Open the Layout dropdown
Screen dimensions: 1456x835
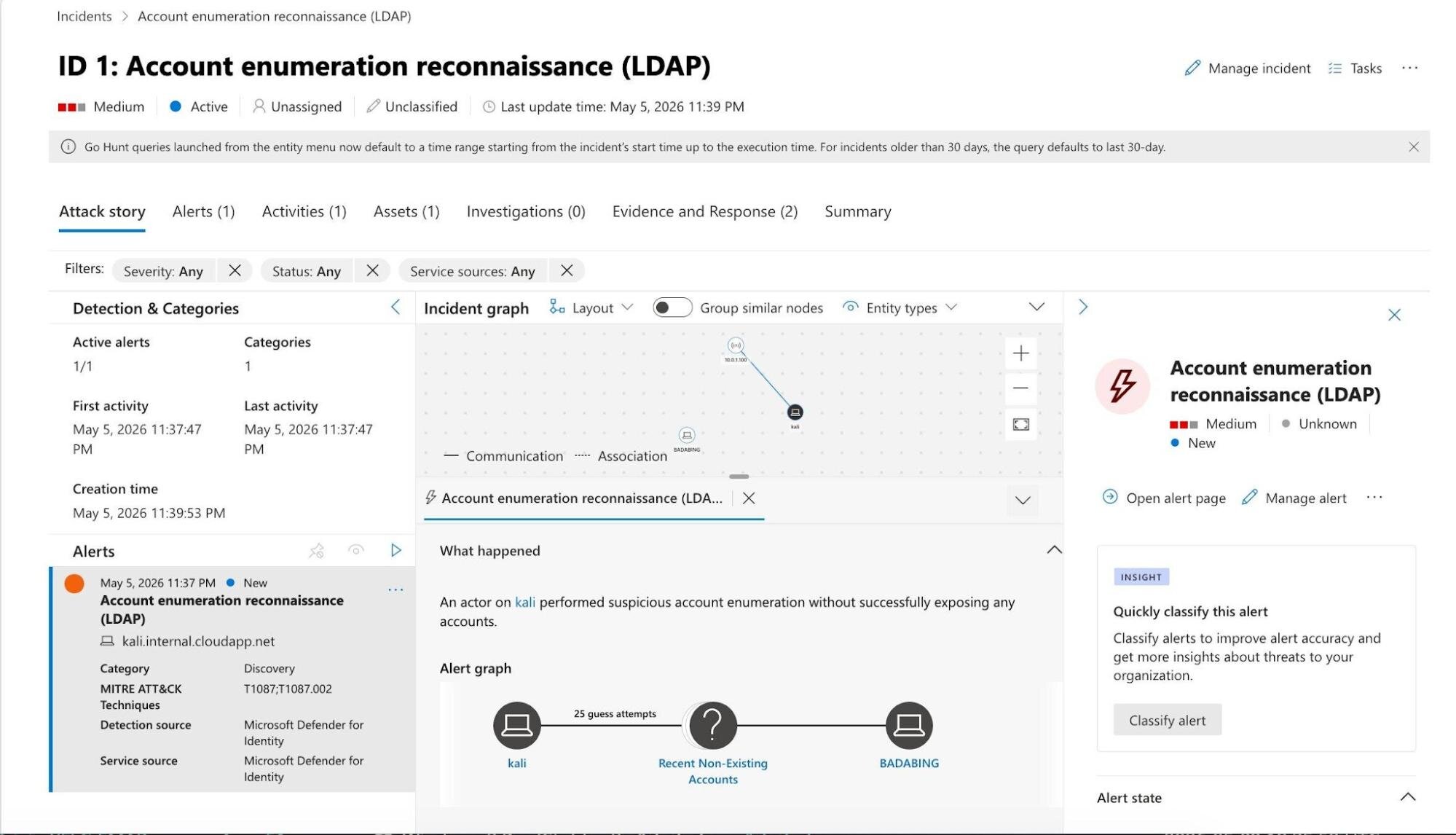(x=591, y=307)
